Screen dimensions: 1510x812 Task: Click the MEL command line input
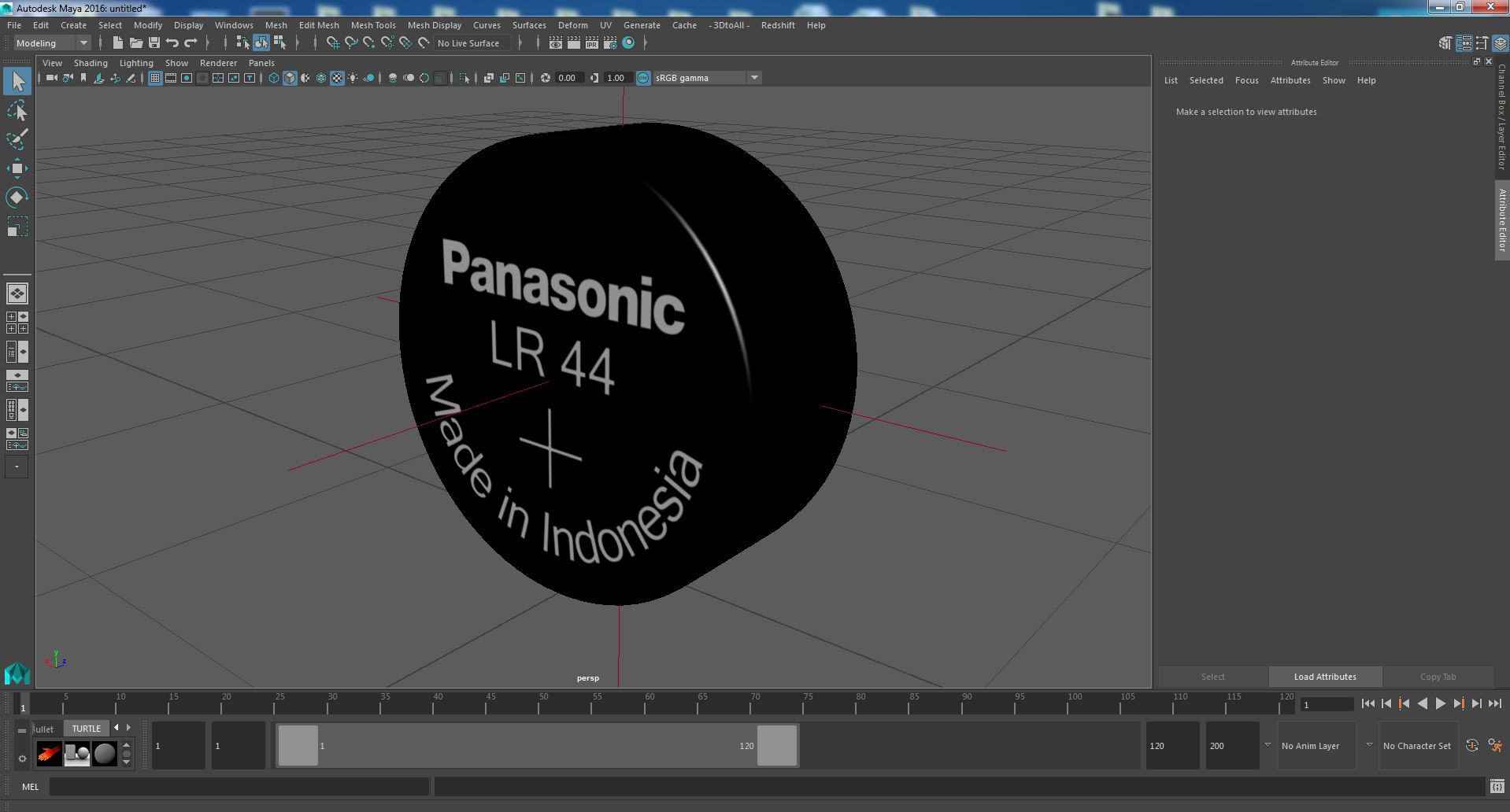pos(239,786)
